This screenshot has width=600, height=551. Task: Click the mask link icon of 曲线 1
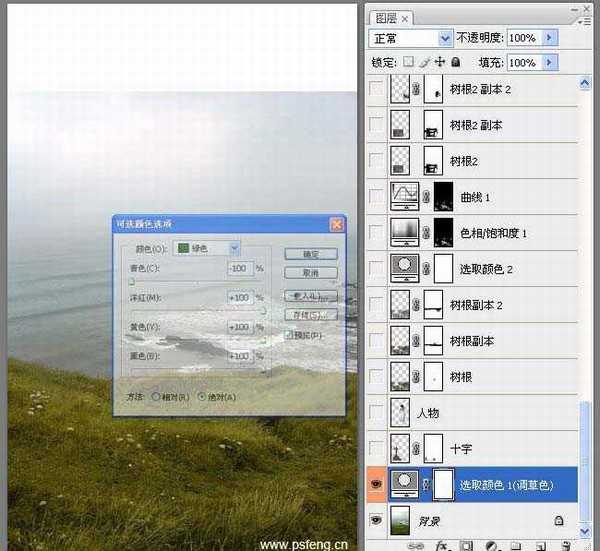(x=426, y=197)
